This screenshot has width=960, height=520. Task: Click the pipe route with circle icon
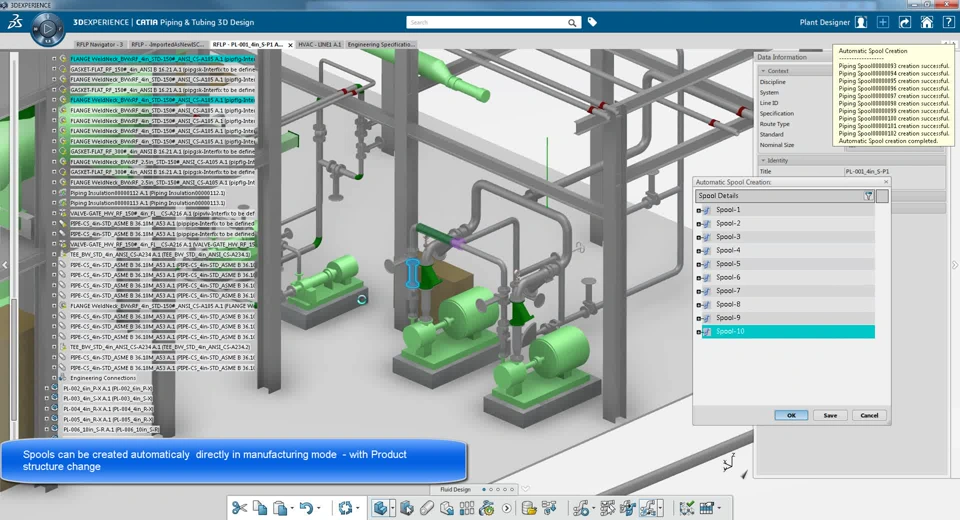[x=581, y=508]
